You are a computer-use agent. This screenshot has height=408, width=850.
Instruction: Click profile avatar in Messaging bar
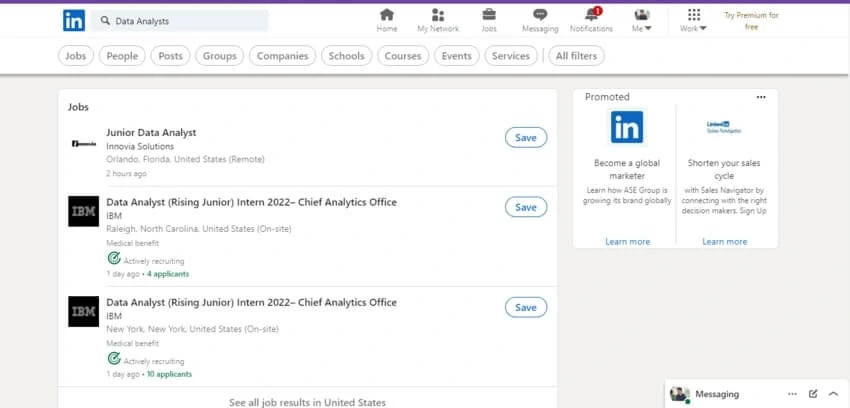coord(679,394)
